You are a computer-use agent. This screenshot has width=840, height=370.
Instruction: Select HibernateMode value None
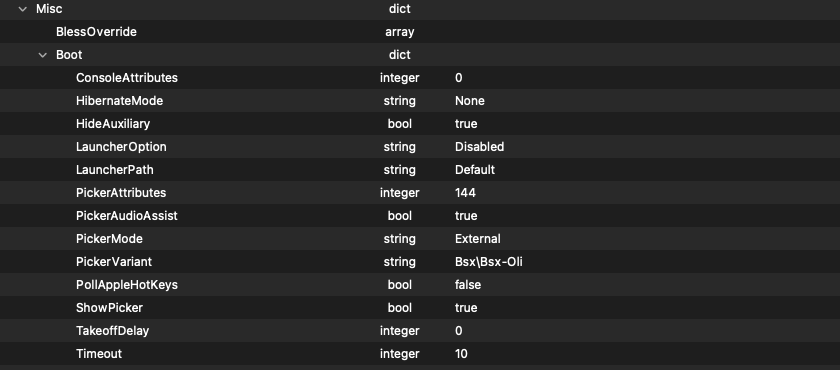pos(470,101)
